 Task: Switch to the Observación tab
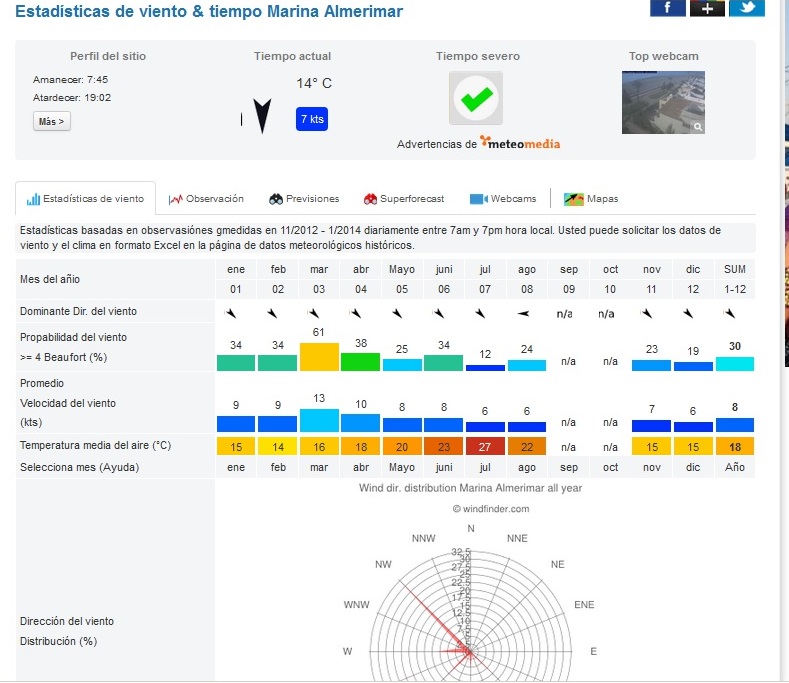pos(206,199)
